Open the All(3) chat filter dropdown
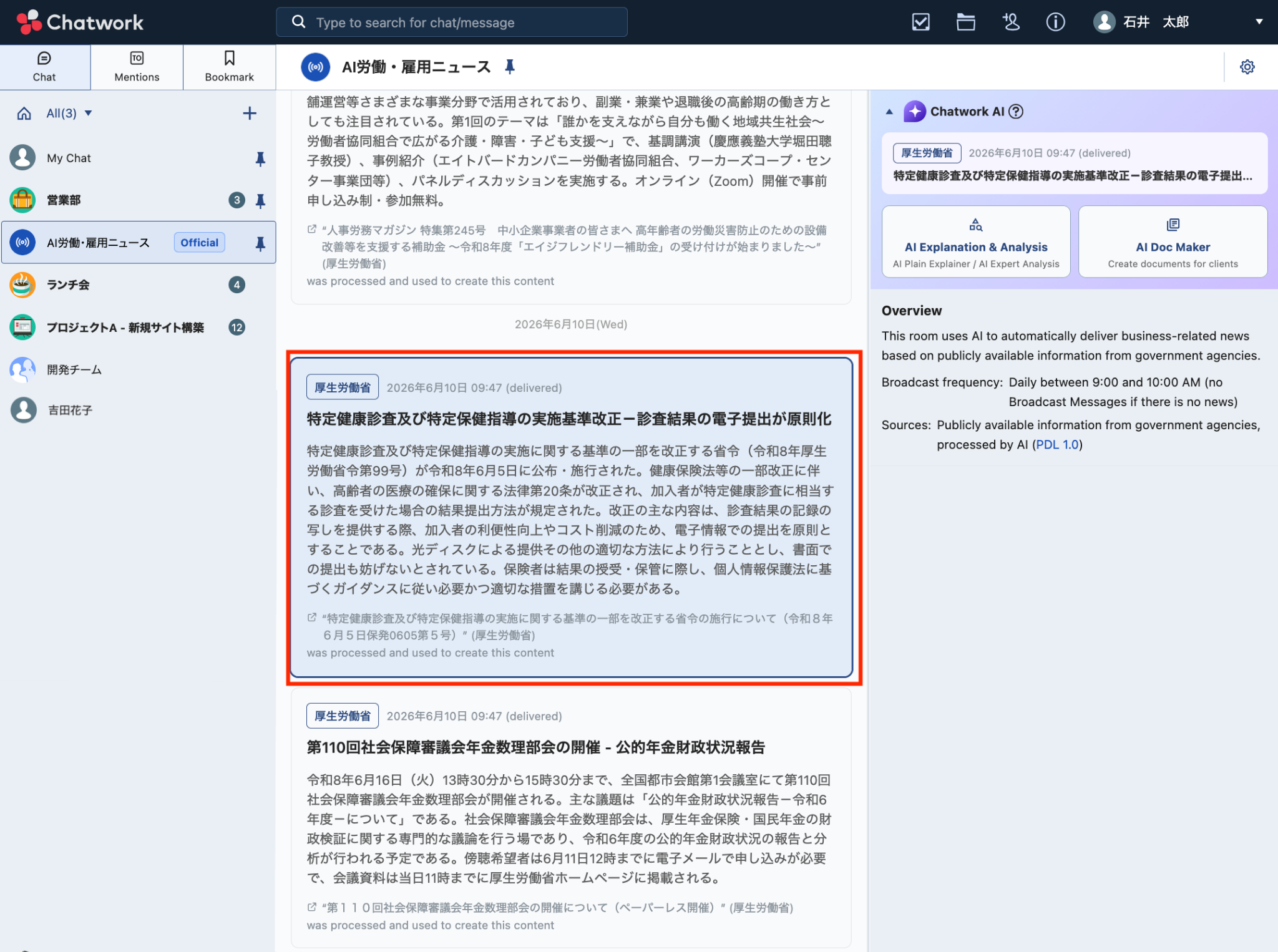 coord(69,114)
